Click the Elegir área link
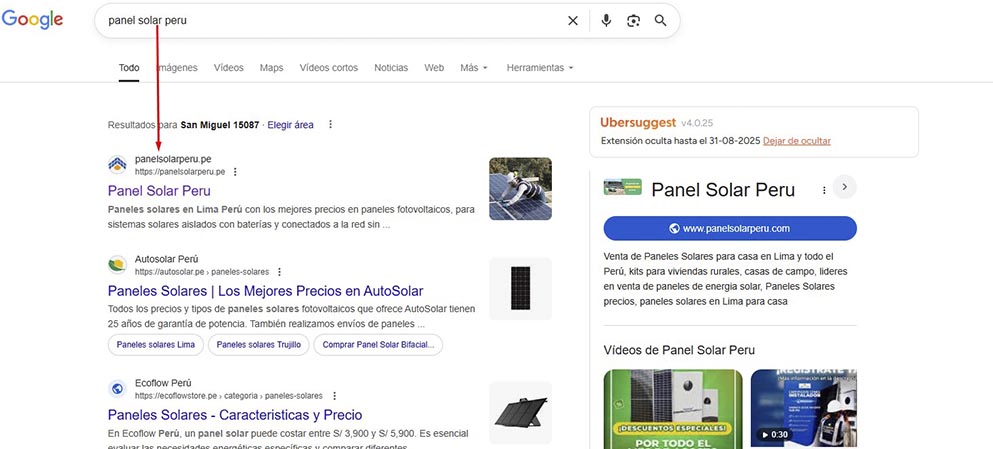The height and width of the screenshot is (449, 993). [x=290, y=125]
